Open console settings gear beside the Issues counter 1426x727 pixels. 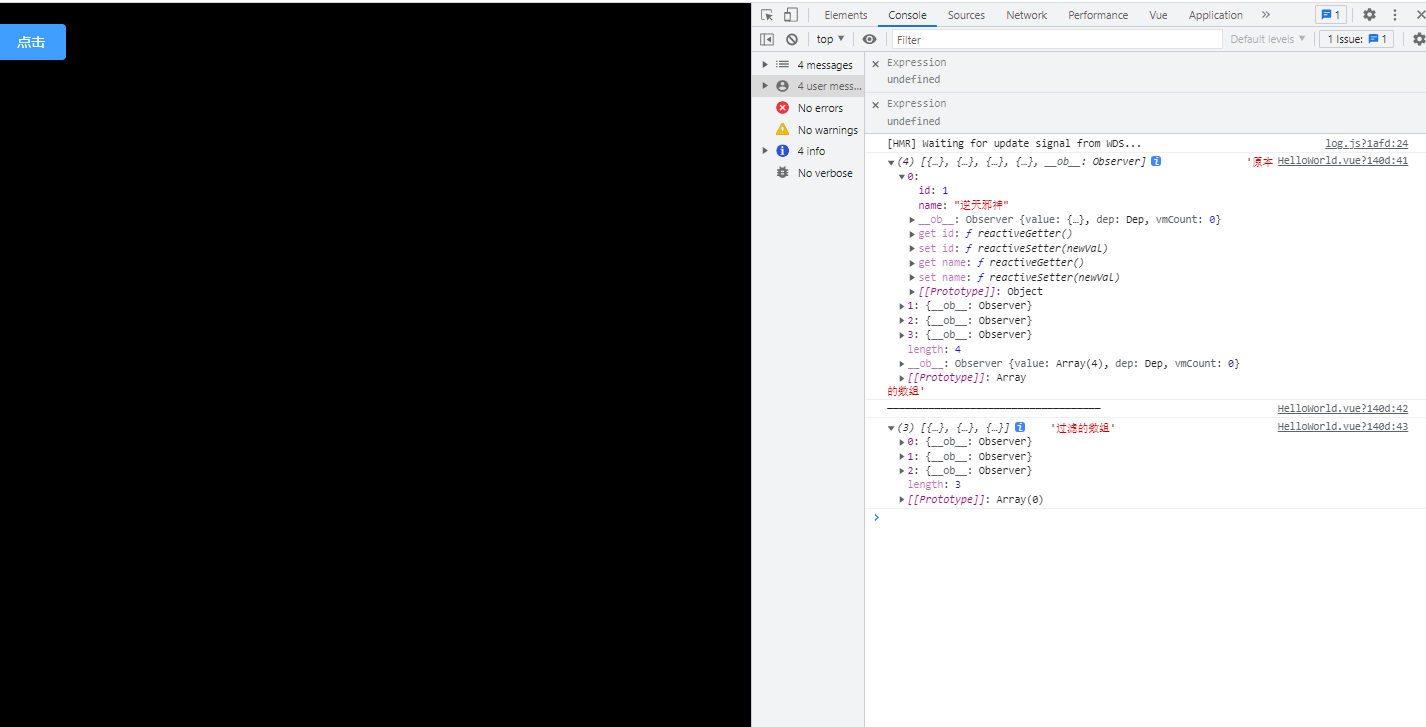click(x=1419, y=39)
